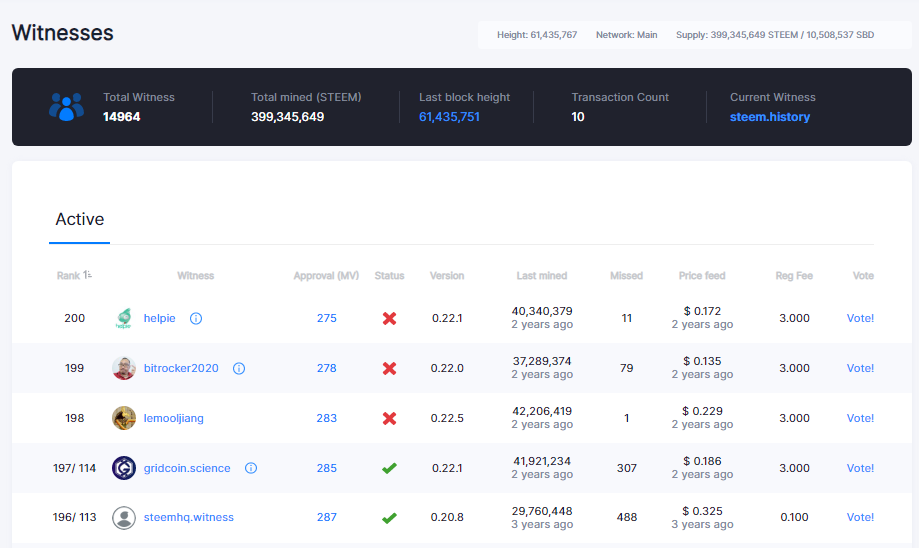Click the helpie avatar logo
Screen dimensions: 919x548
[124, 318]
